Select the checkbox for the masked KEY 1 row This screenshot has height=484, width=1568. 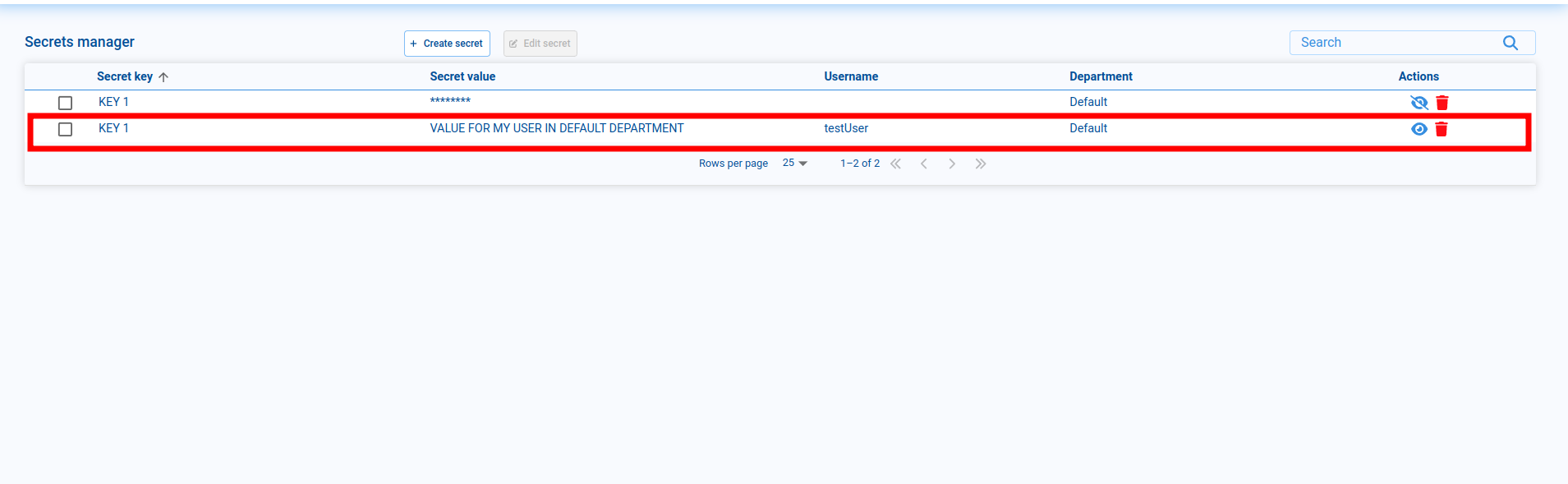pos(66,103)
